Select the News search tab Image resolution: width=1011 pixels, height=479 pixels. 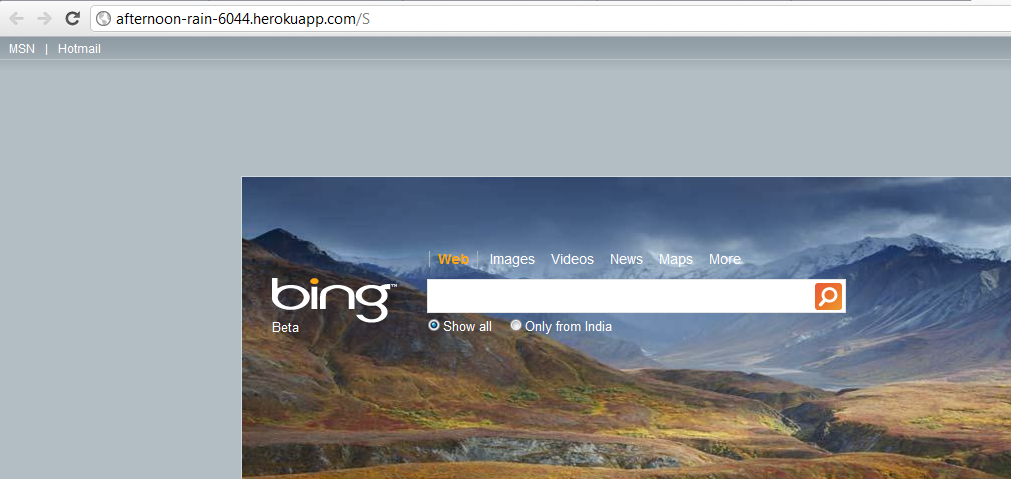626,259
